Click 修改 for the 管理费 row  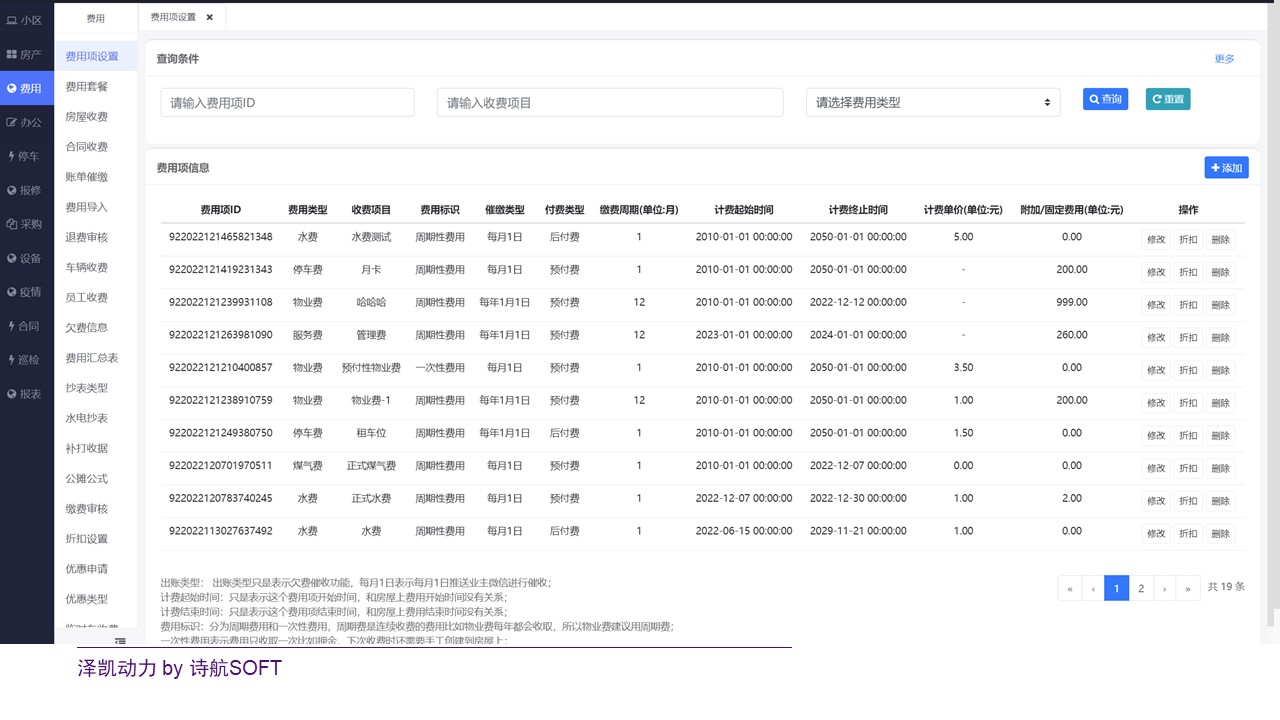[1156, 337]
